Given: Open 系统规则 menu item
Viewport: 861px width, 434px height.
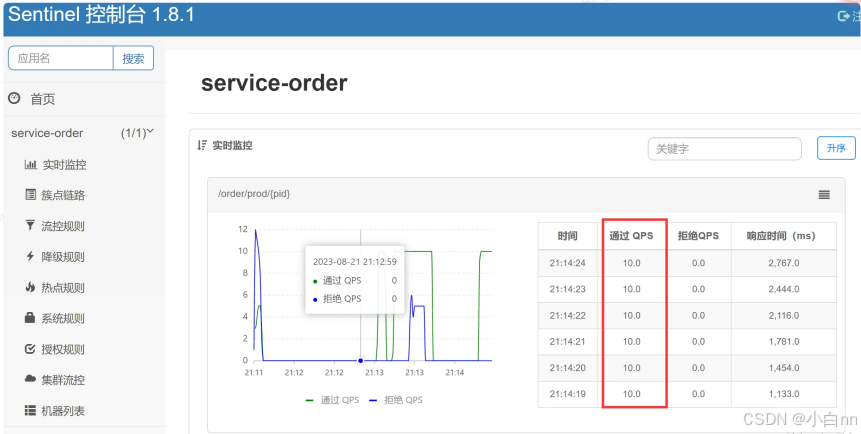Looking at the screenshot, I should coord(63,318).
